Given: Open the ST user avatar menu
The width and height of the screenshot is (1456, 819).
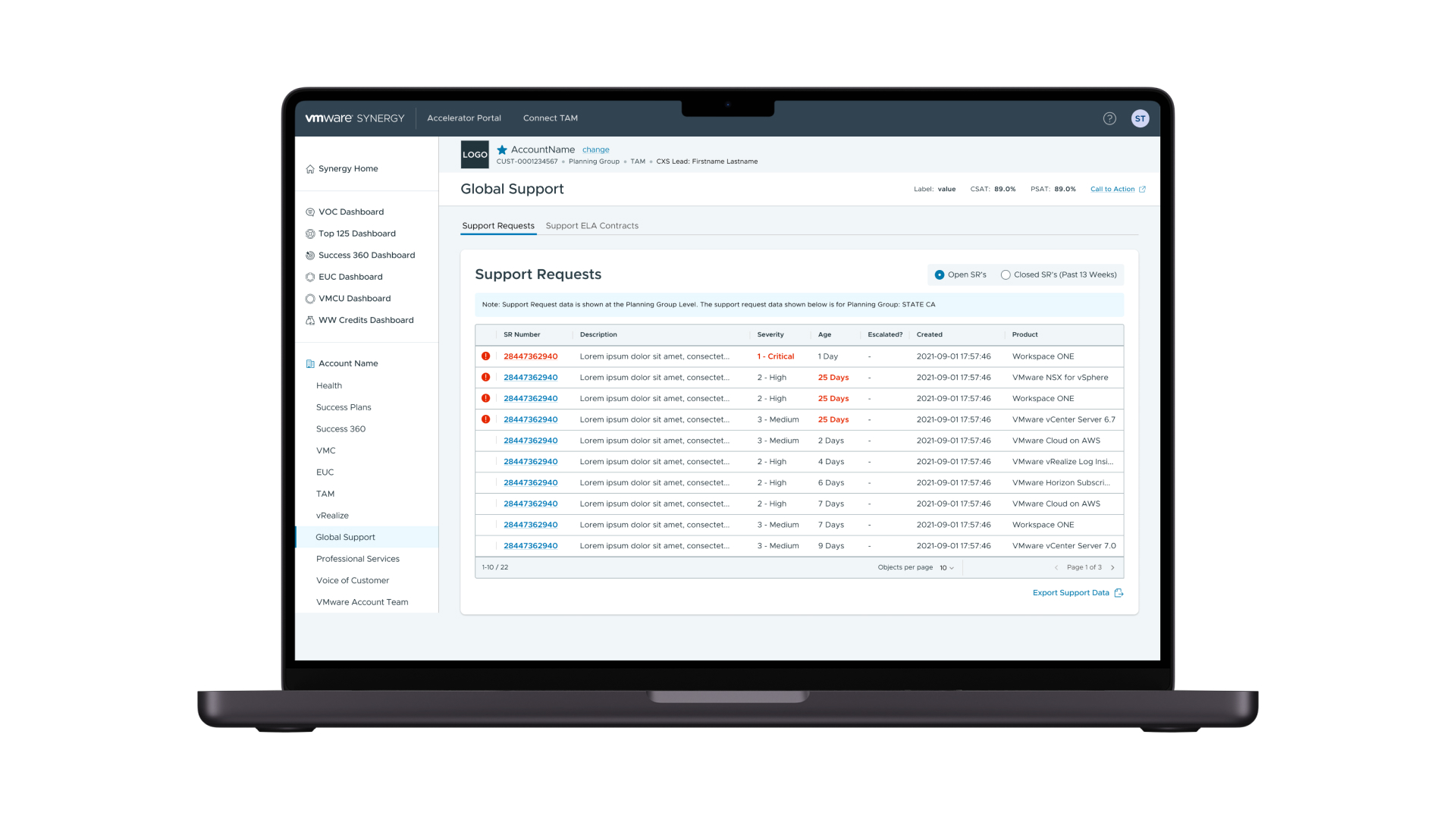Looking at the screenshot, I should 1140,118.
